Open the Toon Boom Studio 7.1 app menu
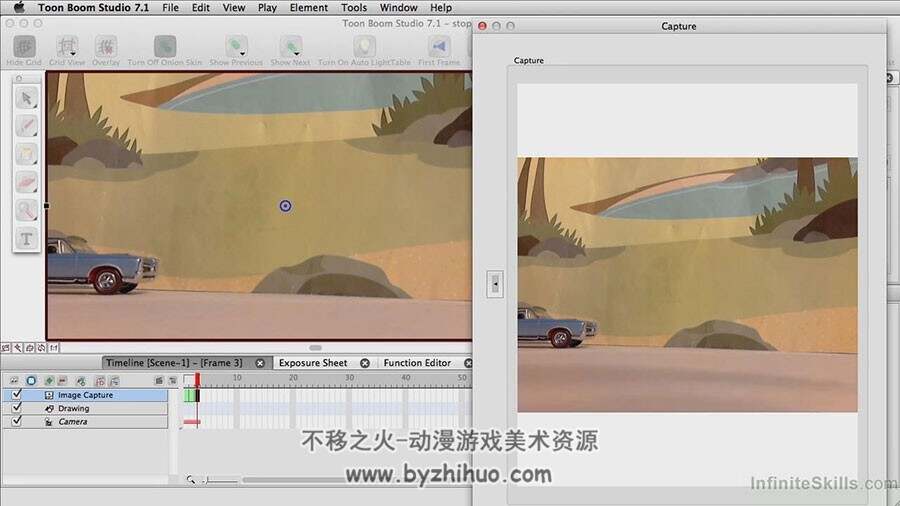The height and width of the screenshot is (506, 900). tap(93, 7)
